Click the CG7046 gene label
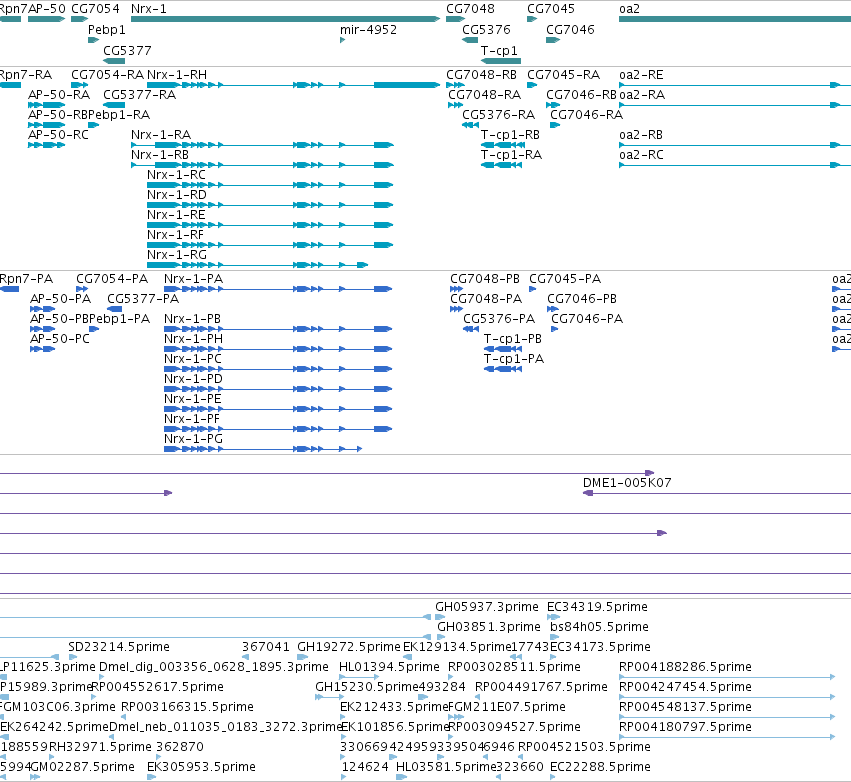 click(x=570, y=29)
